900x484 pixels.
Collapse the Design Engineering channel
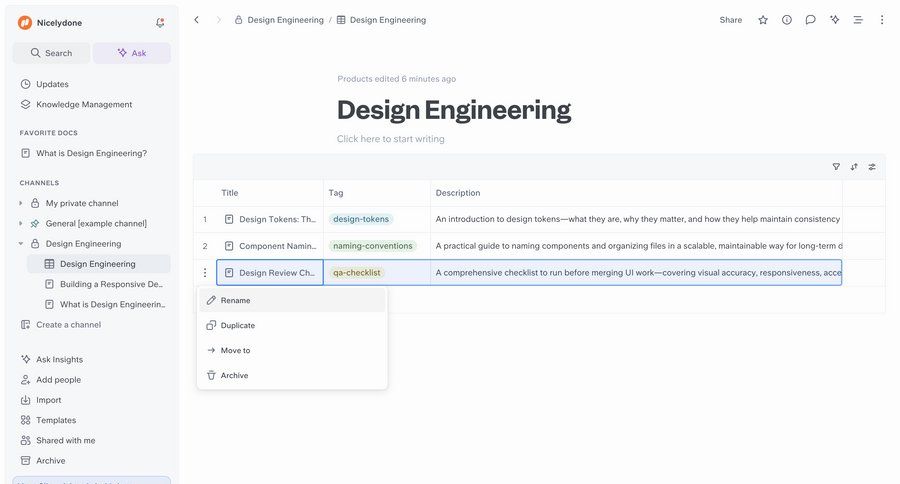(x=21, y=244)
